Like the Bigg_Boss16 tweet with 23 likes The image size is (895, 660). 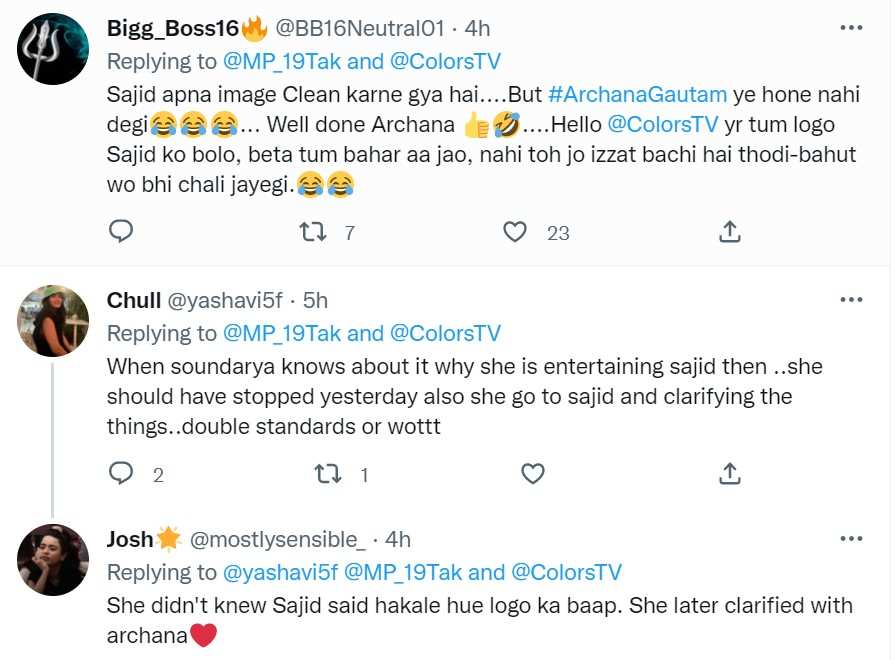click(x=515, y=232)
